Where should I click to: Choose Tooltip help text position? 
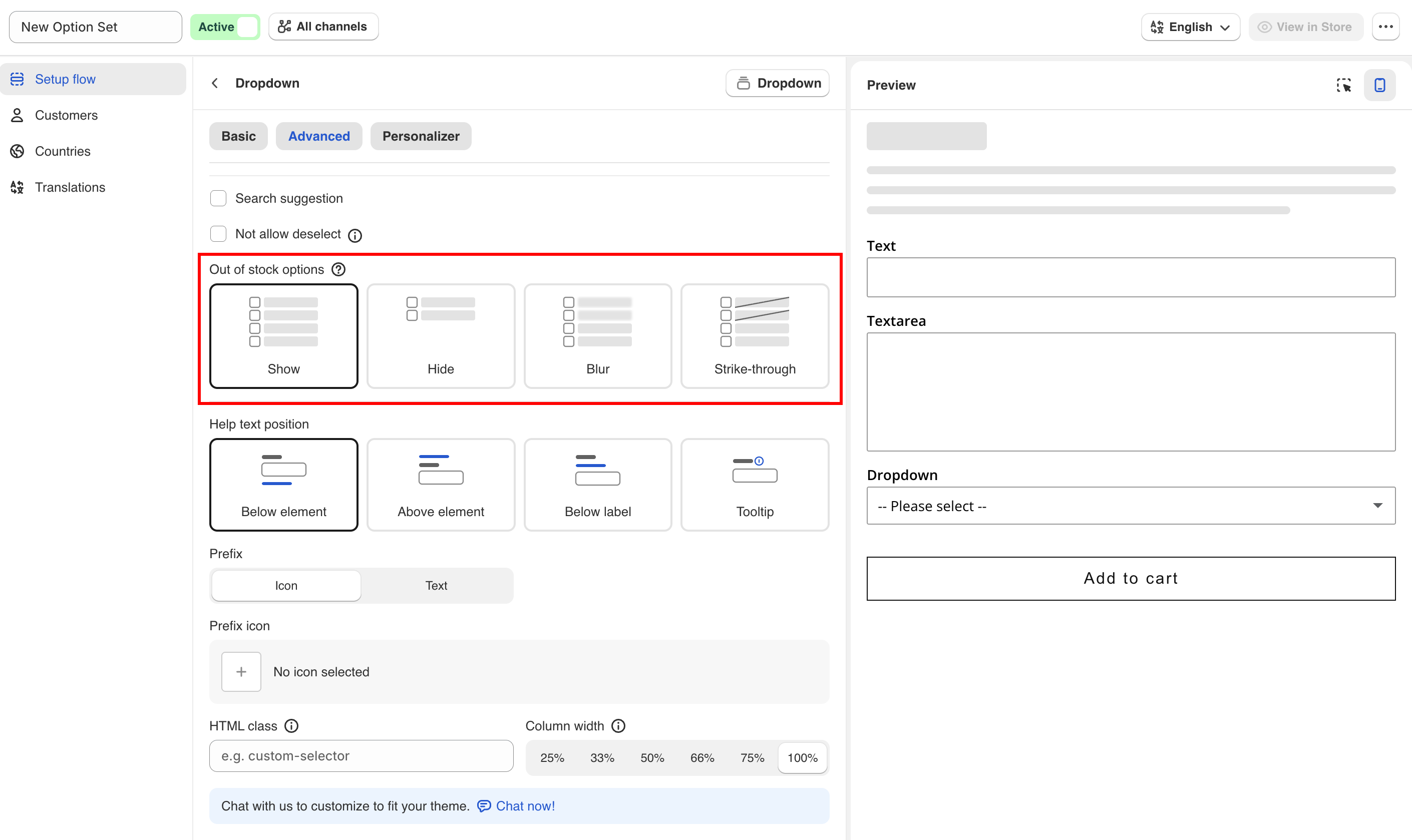click(755, 485)
